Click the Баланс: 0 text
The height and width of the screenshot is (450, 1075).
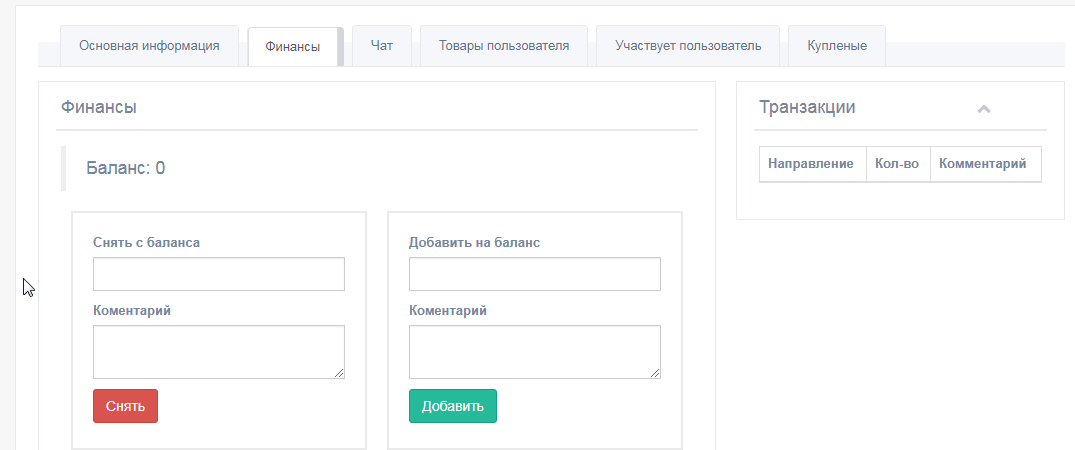click(x=126, y=168)
